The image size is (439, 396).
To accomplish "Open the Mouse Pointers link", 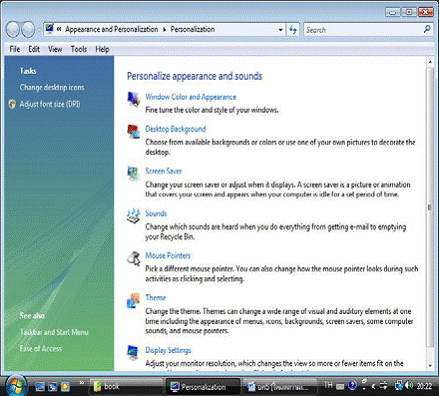I will 168,256.
